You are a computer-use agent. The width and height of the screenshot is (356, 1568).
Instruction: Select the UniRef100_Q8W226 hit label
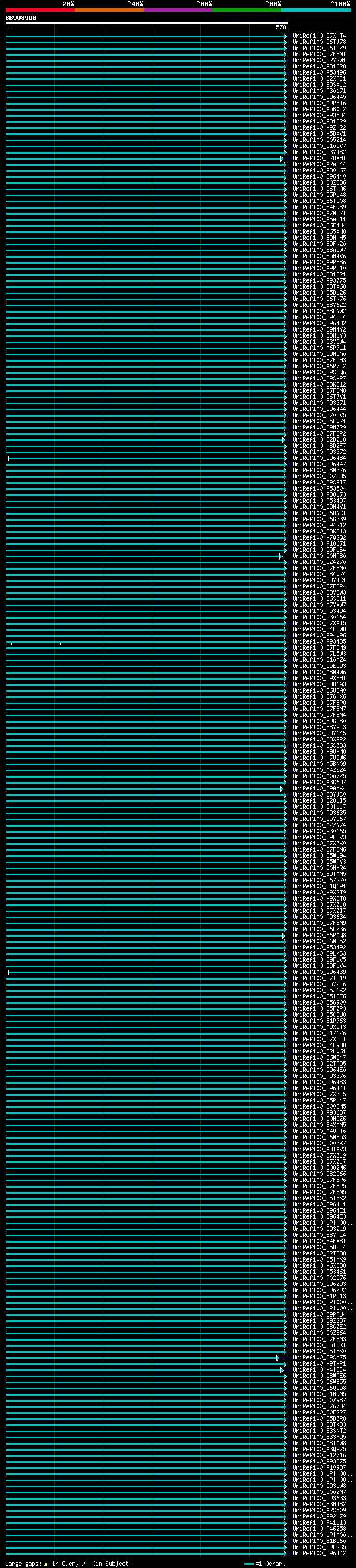[x=319, y=470]
